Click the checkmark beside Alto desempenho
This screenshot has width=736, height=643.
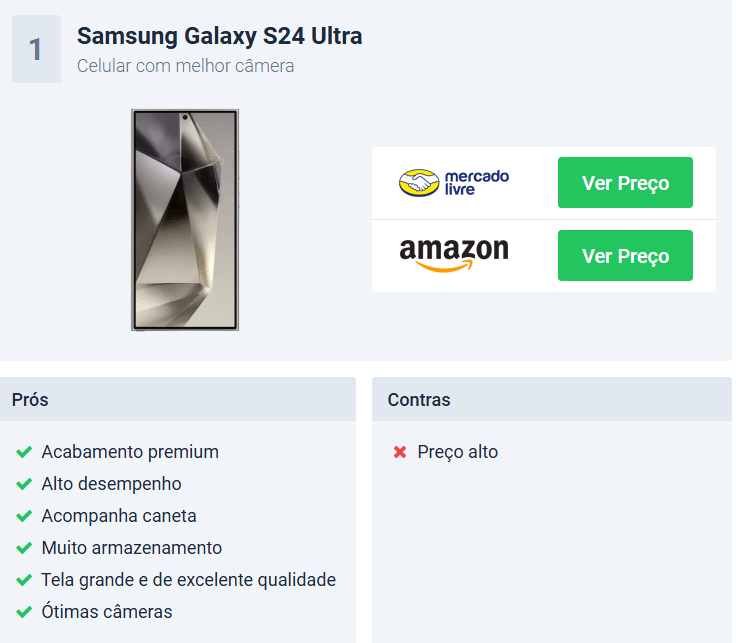(24, 484)
